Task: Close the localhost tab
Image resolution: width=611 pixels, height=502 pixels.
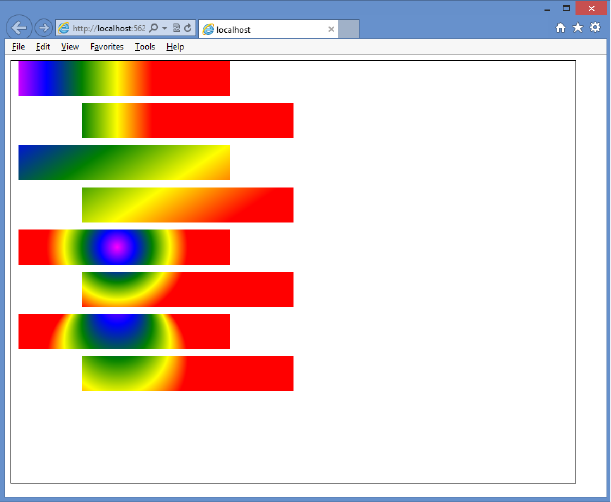Action: pyautogui.click(x=331, y=29)
